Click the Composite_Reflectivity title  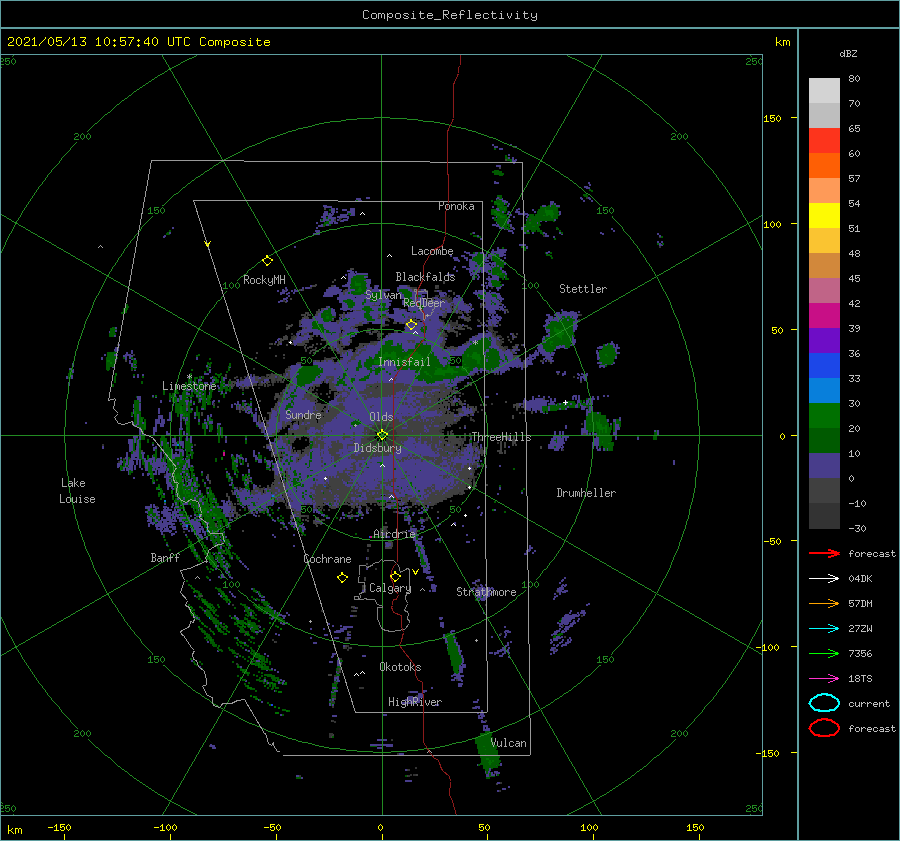click(x=450, y=15)
